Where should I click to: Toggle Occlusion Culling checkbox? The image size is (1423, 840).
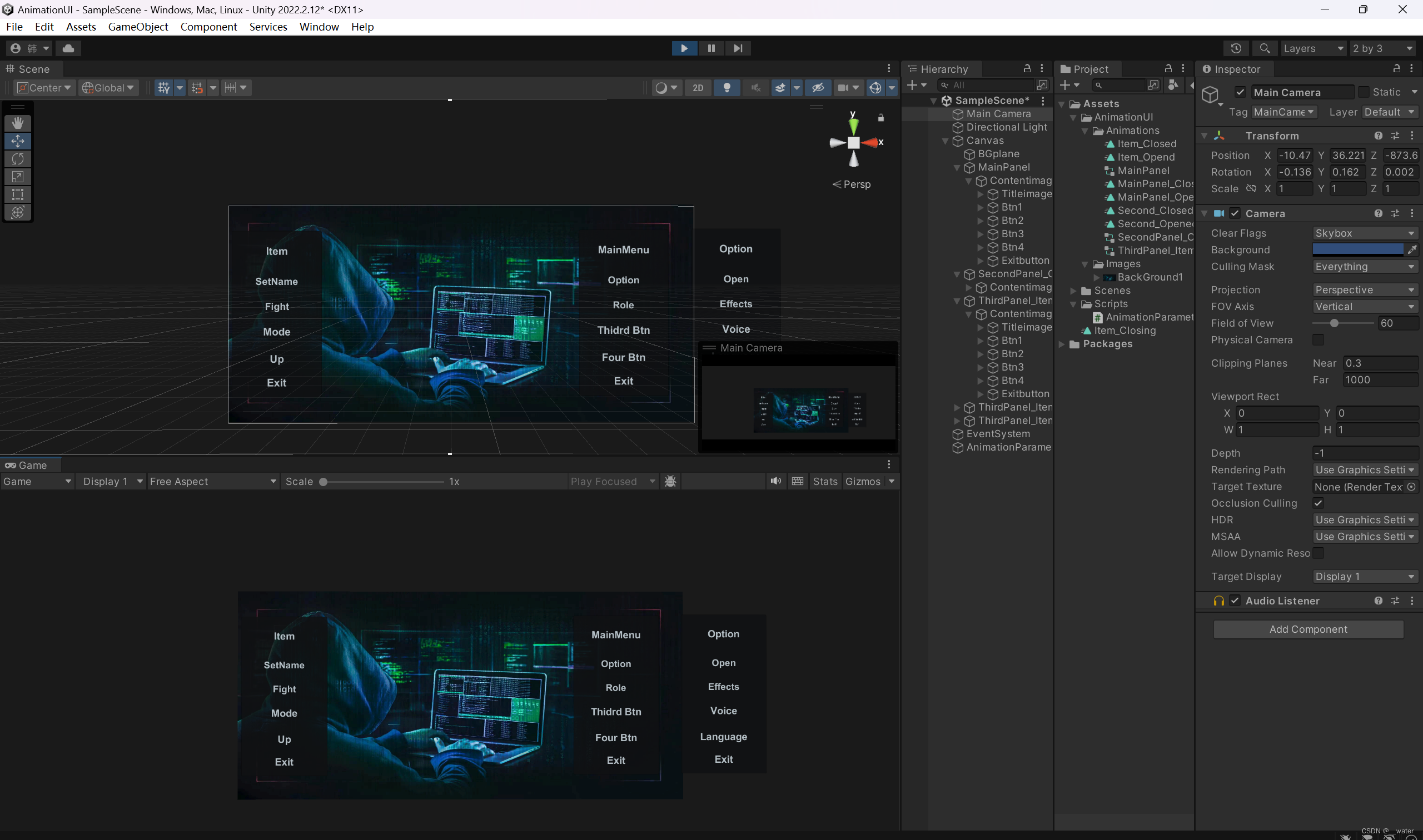pos(1318,503)
